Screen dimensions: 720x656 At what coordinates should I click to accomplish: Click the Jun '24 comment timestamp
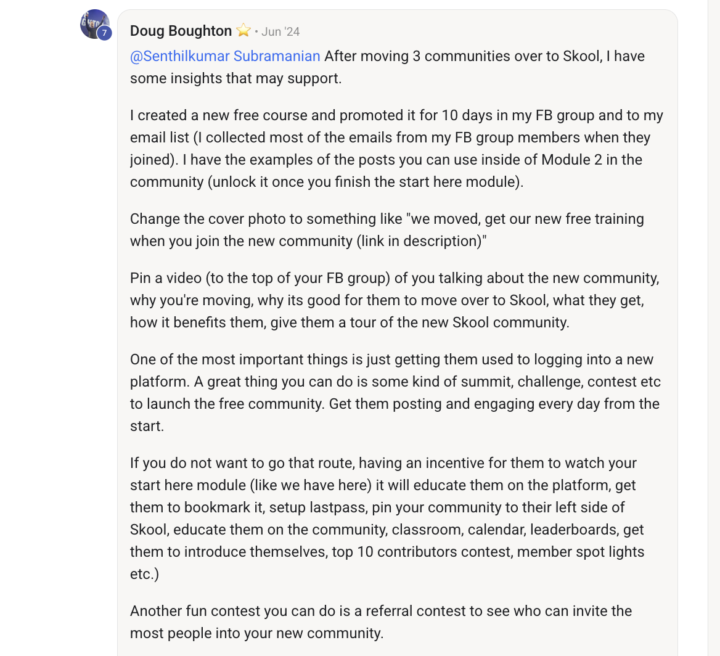tap(281, 32)
